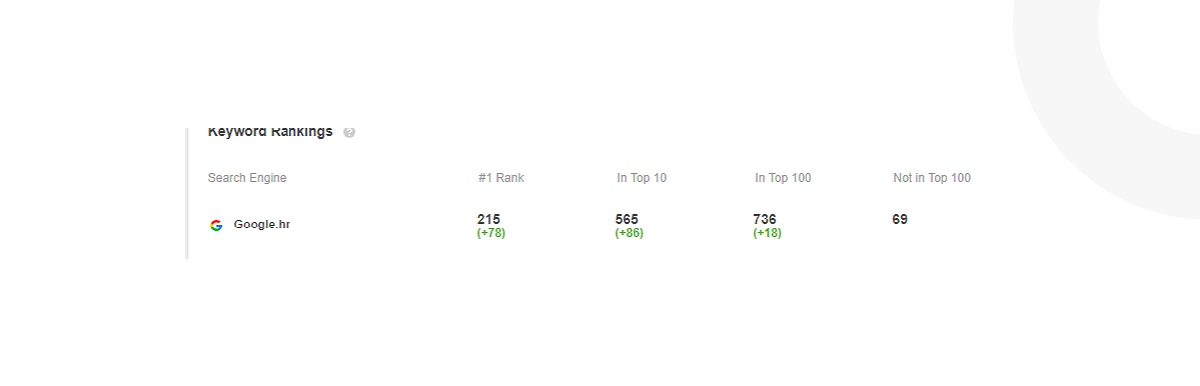Click the Google logo icon
Viewport: 1200px width, 386px height.
coord(216,225)
